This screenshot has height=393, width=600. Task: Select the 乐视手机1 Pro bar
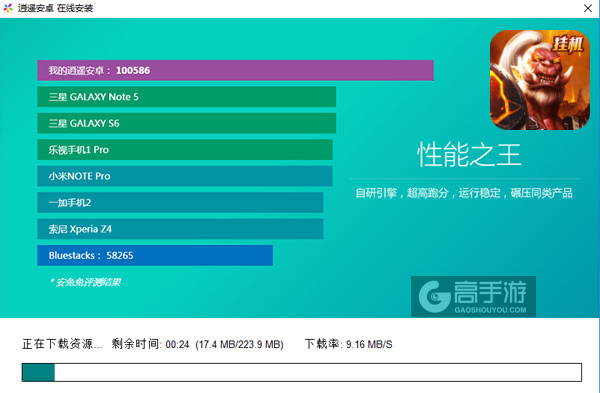(185, 150)
